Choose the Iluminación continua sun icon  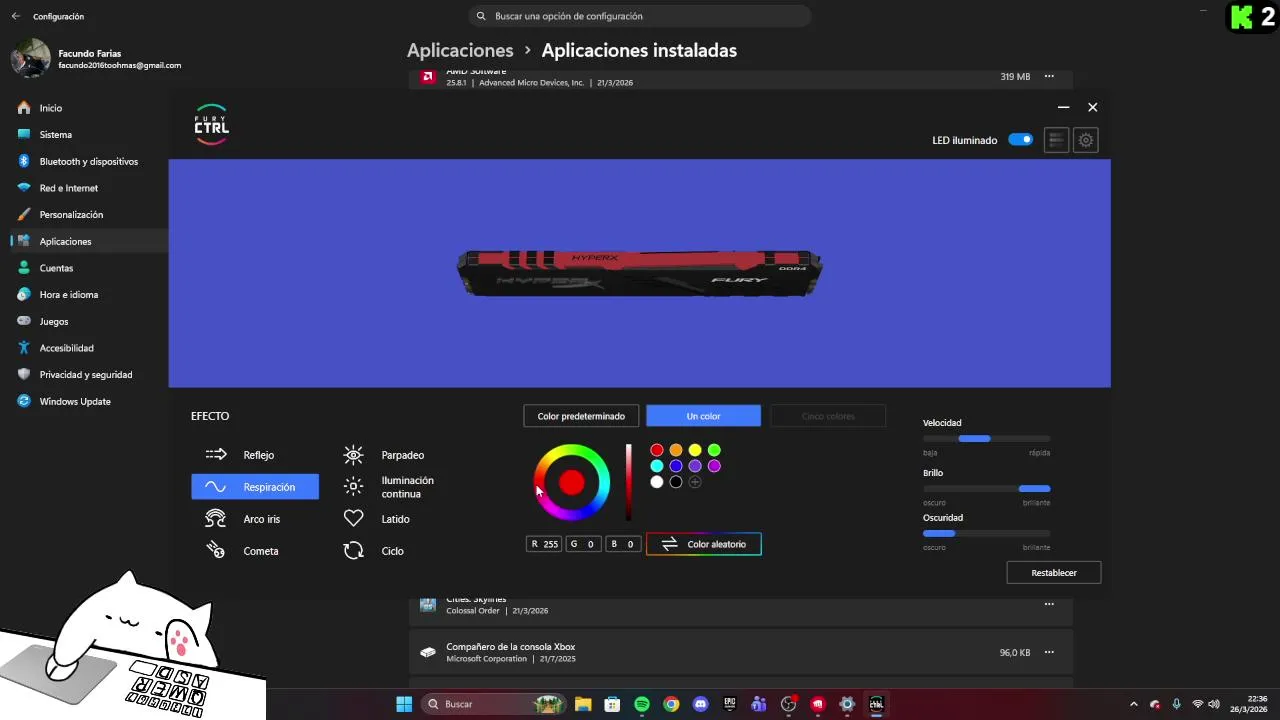pyautogui.click(x=353, y=487)
